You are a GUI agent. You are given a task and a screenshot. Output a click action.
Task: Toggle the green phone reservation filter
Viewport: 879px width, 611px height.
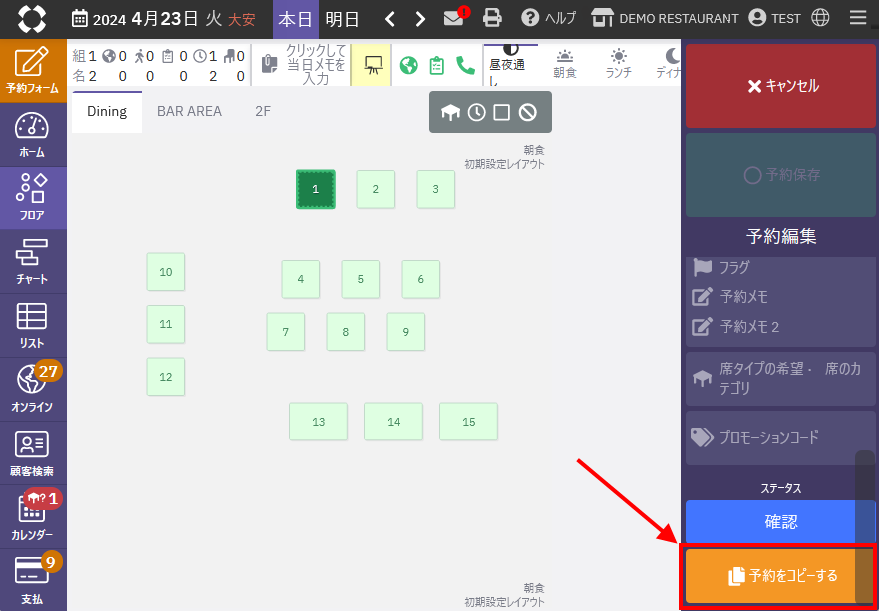[465, 65]
